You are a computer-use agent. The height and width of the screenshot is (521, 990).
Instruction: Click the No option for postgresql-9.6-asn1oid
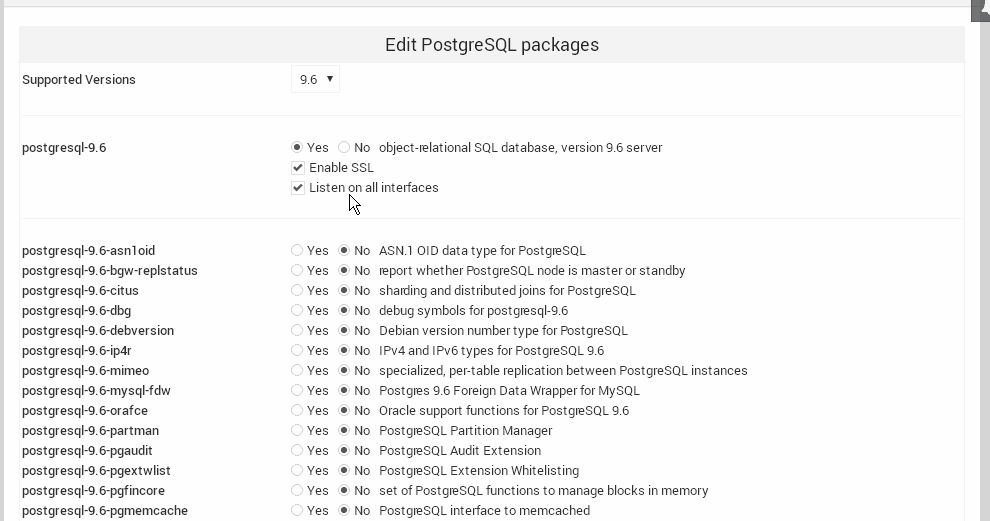pyautogui.click(x=344, y=250)
